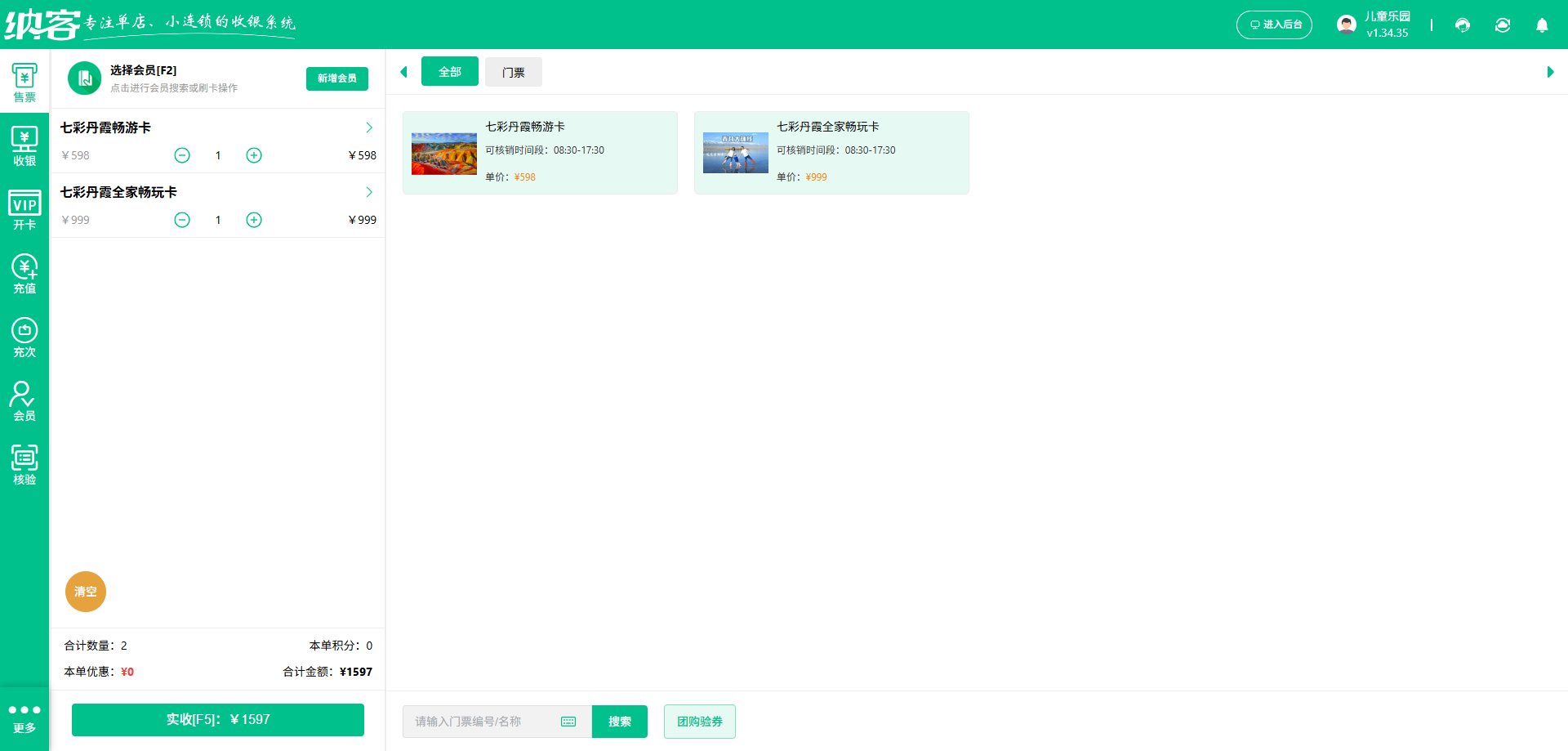Open the 充次 sidebar icon
Screen dimensions: 1568x751
pyautogui.click(x=24, y=338)
